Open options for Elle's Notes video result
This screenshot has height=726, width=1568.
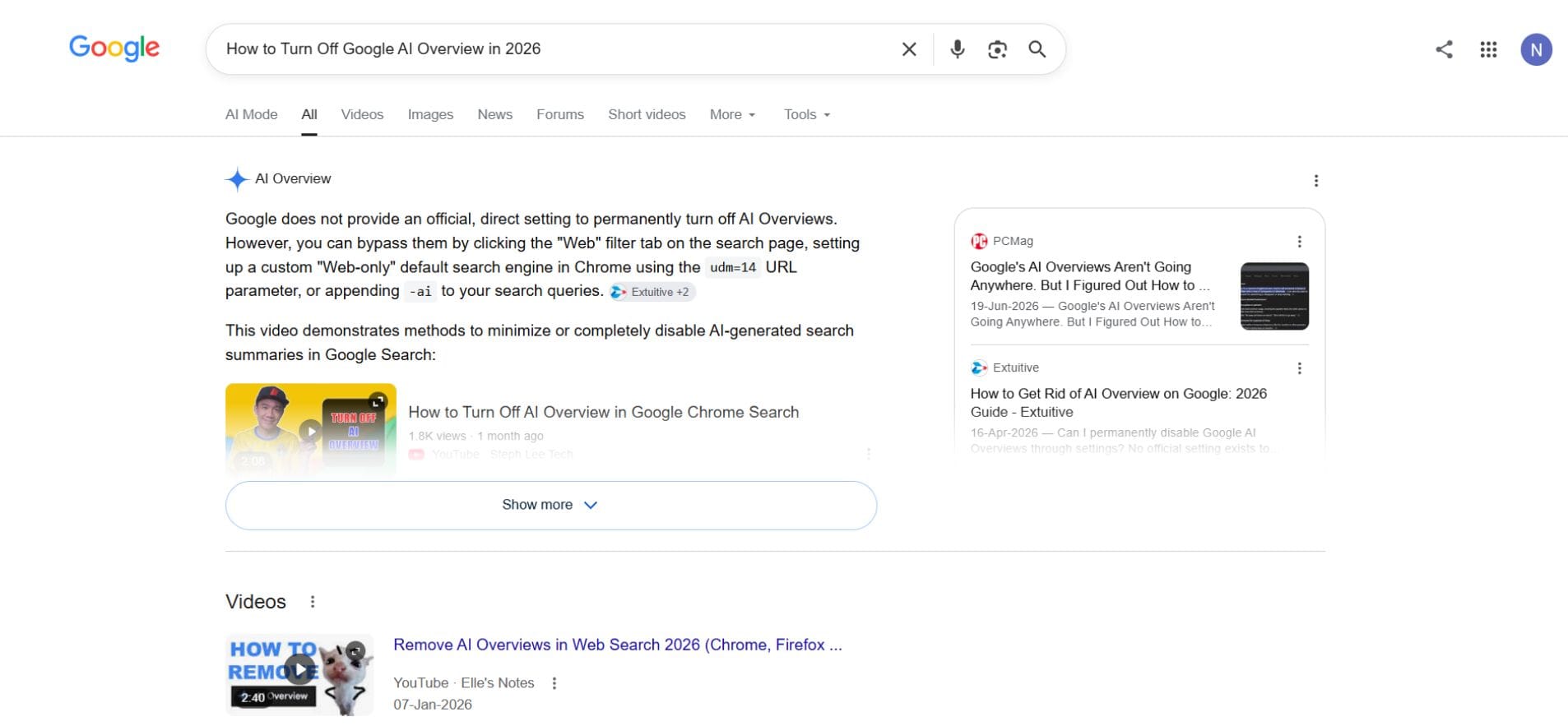coord(554,683)
